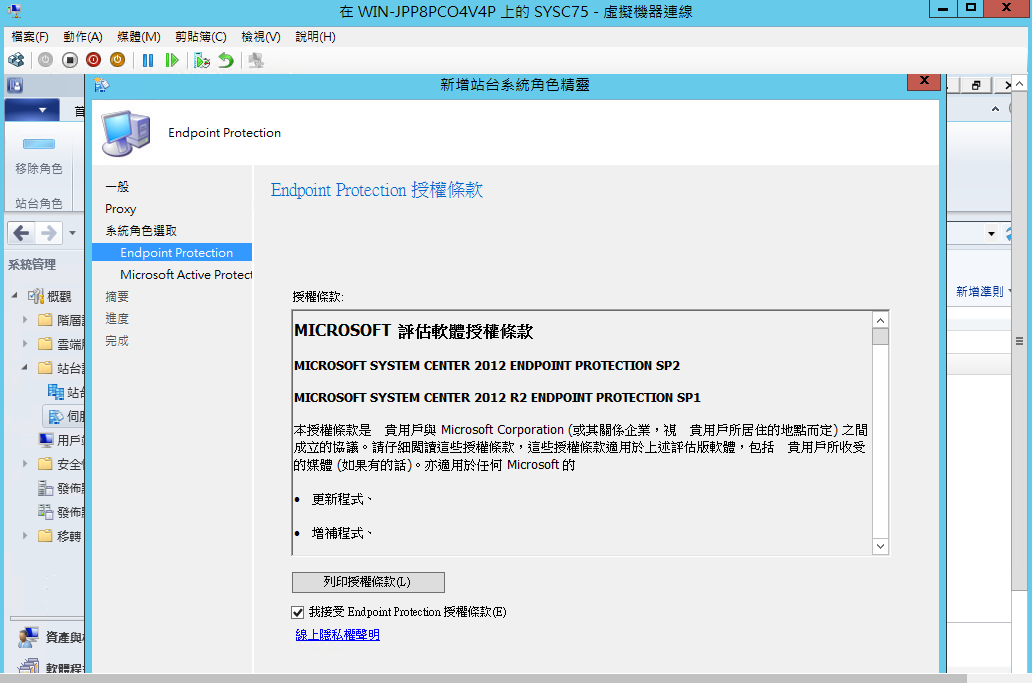Pause the virtual machine

[147, 61]
